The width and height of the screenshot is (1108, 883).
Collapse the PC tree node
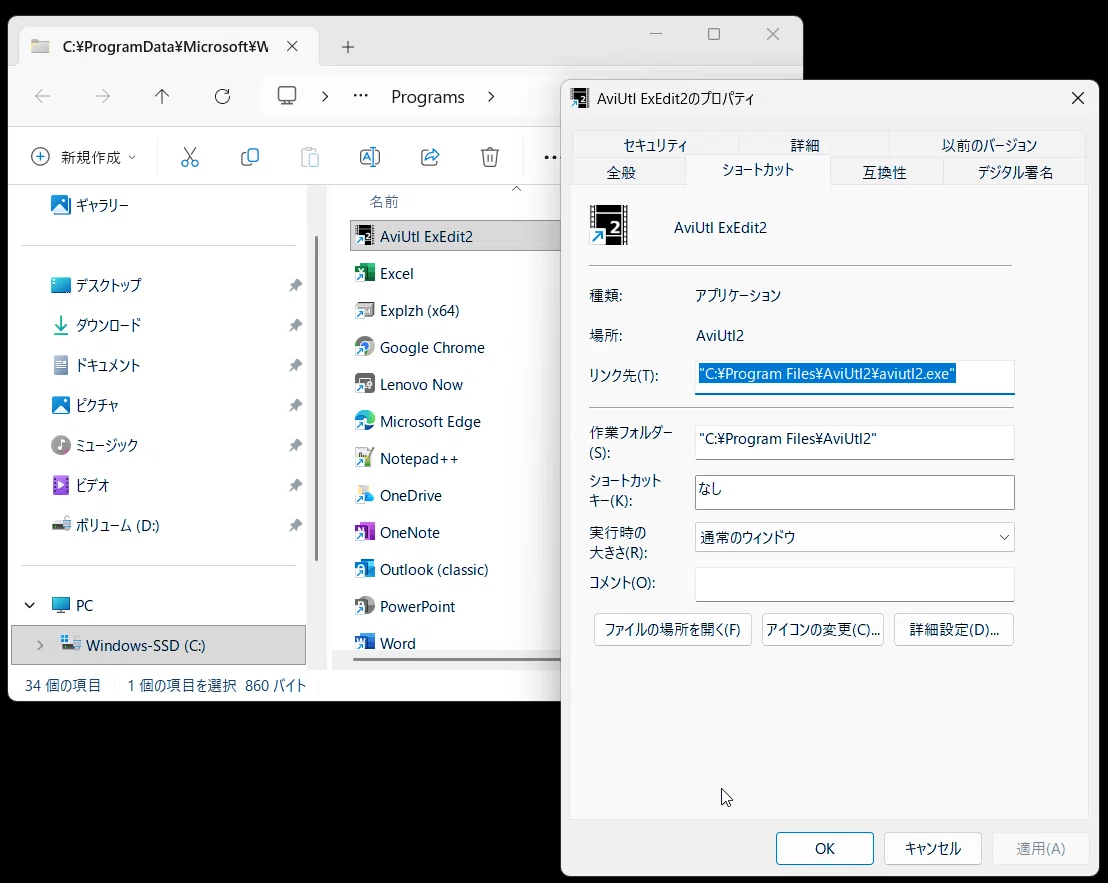coord(30,605)
